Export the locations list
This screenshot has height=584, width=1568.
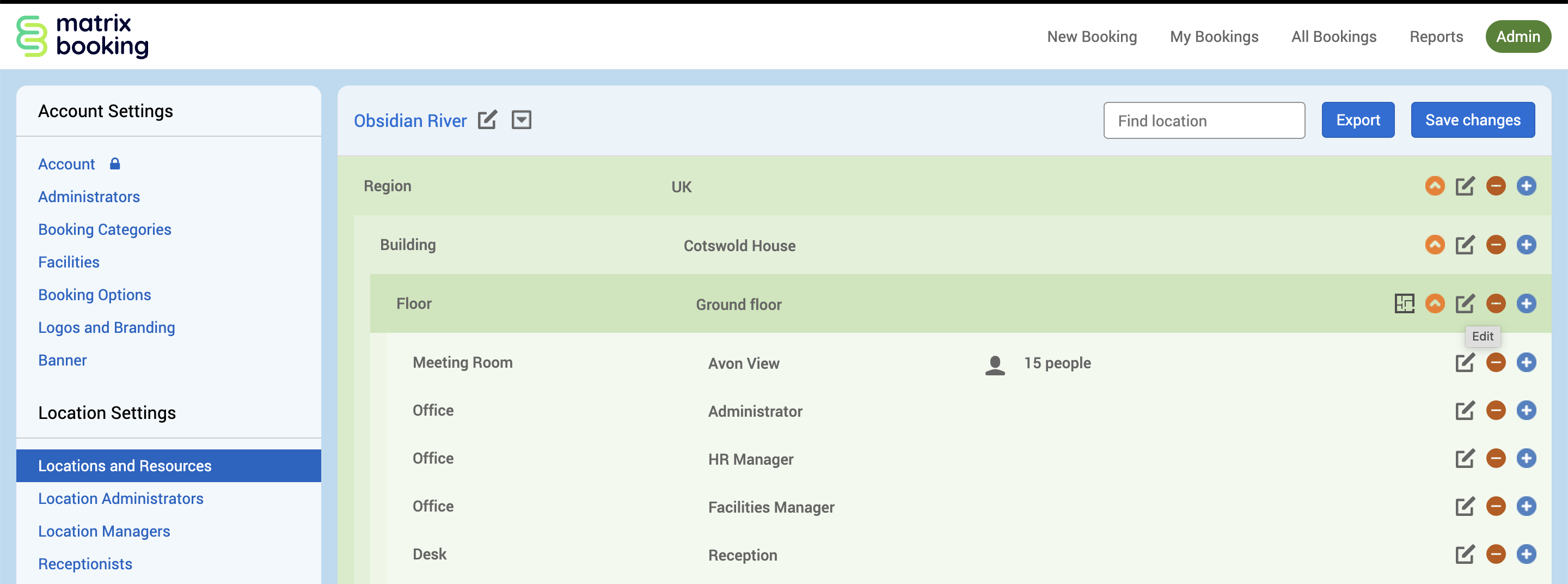coord(1357,120)
